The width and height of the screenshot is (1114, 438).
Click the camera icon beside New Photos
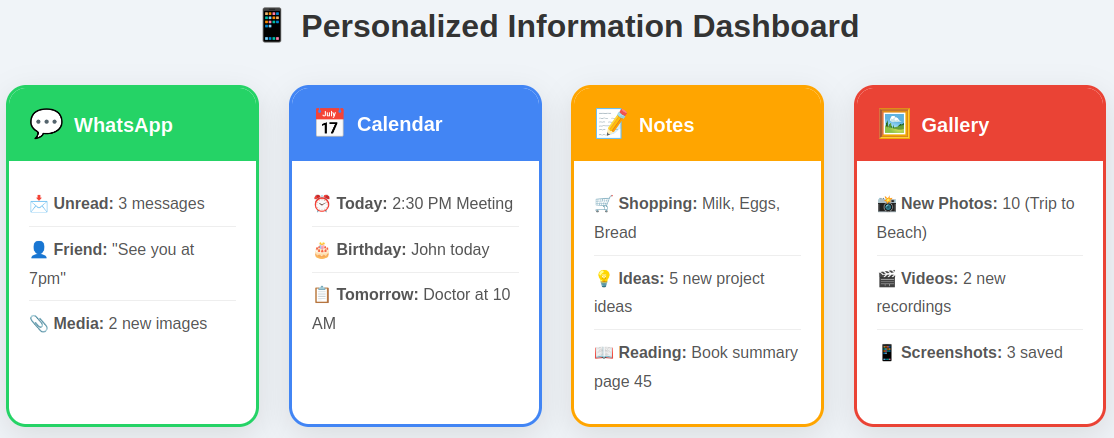coord(887,204)
